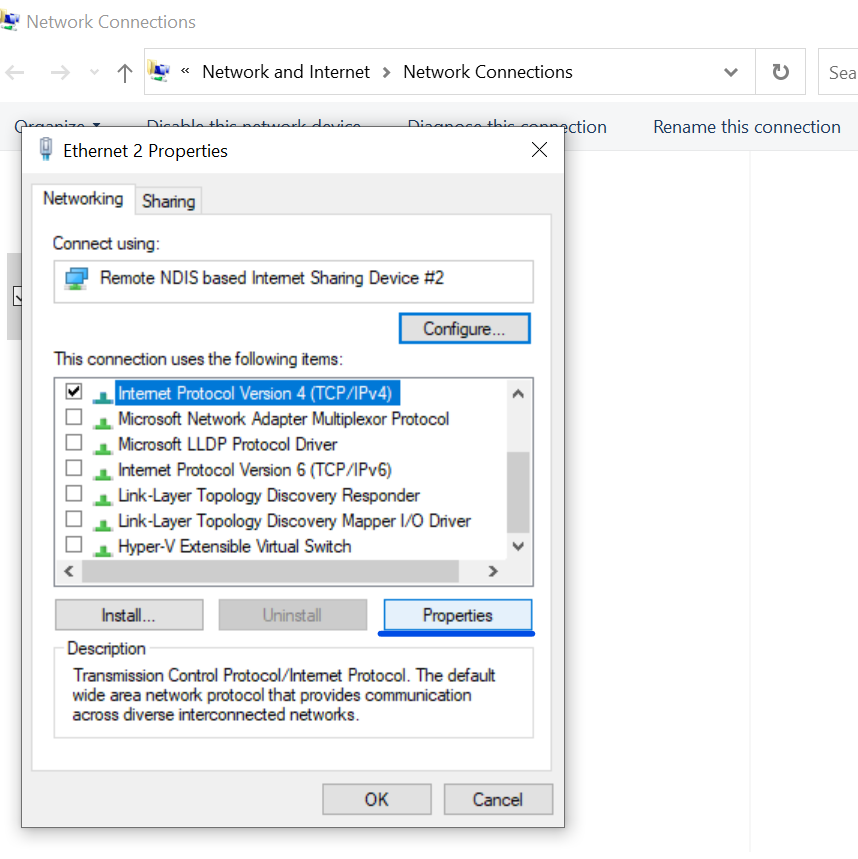
Task: Click the right arrow of horizontal scrollbar
Action: [493, 571]
